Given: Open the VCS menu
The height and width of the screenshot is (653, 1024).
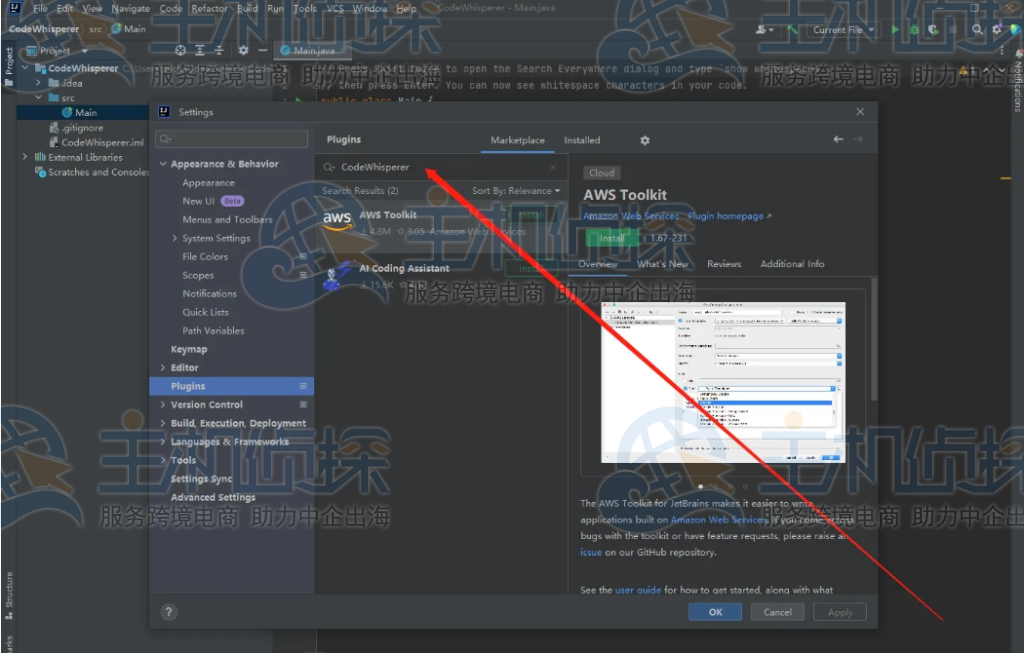Looking at the screenshot, I should point(335,8).
